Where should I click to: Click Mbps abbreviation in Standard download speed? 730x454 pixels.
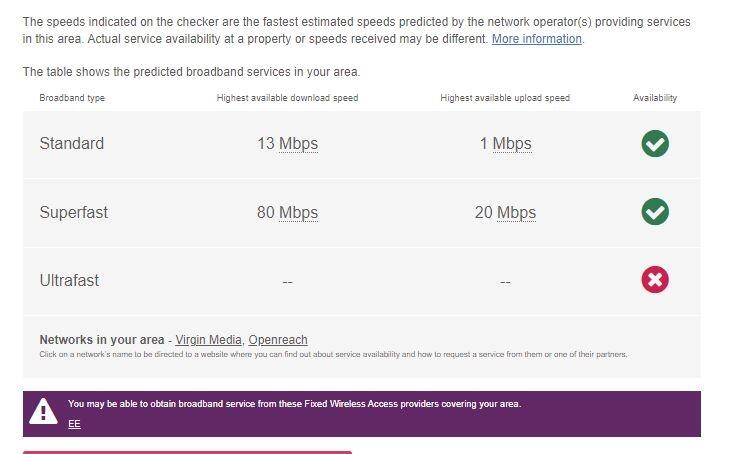pyautogui.click(x=298, y=144)
